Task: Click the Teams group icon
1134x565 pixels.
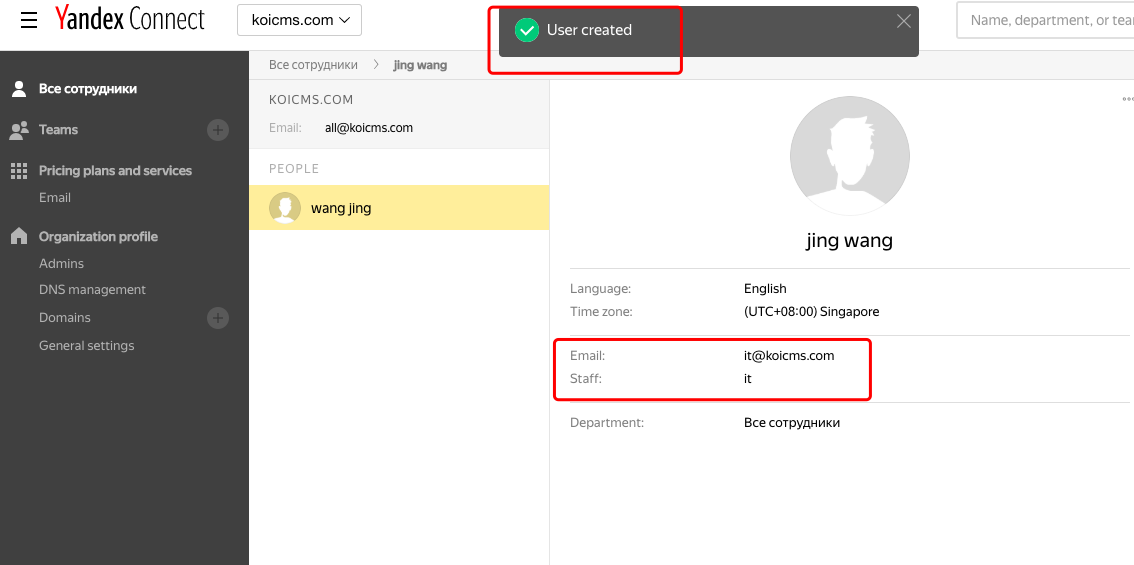Action: (x=19, y=130)
